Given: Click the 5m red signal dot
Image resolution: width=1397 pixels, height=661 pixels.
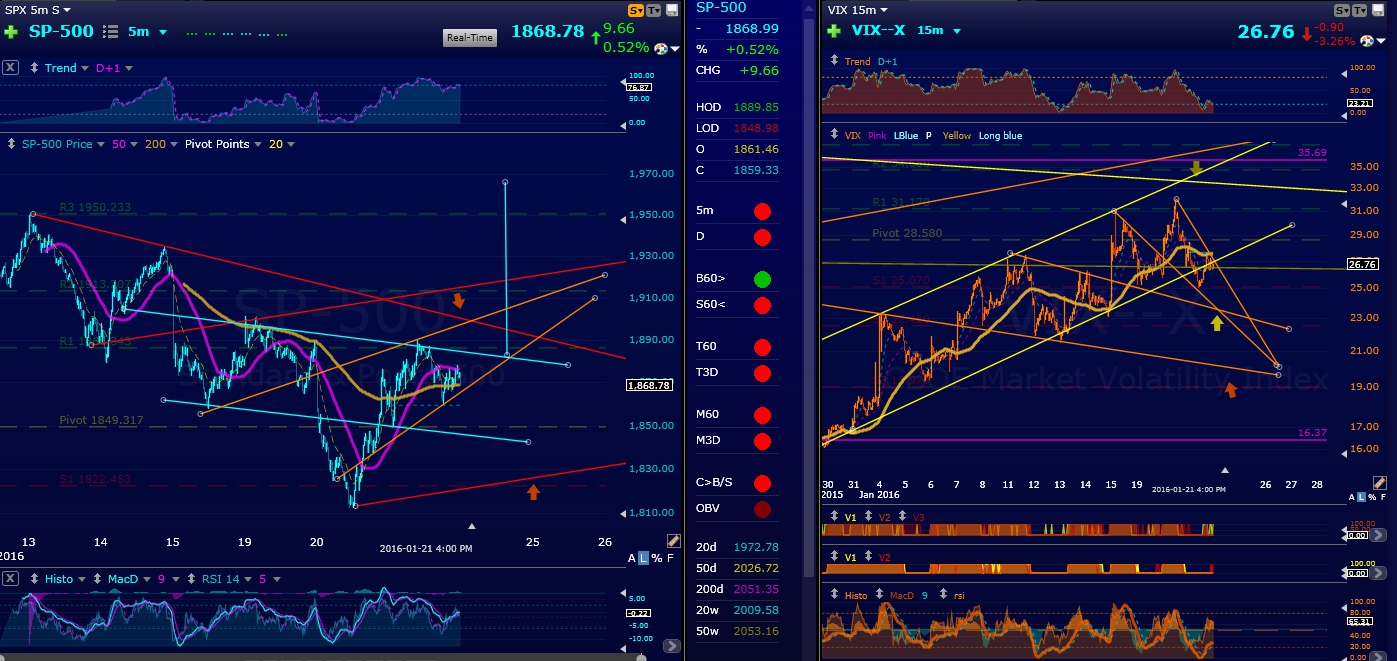Looking at the screenshot, I should pos(762,211).
